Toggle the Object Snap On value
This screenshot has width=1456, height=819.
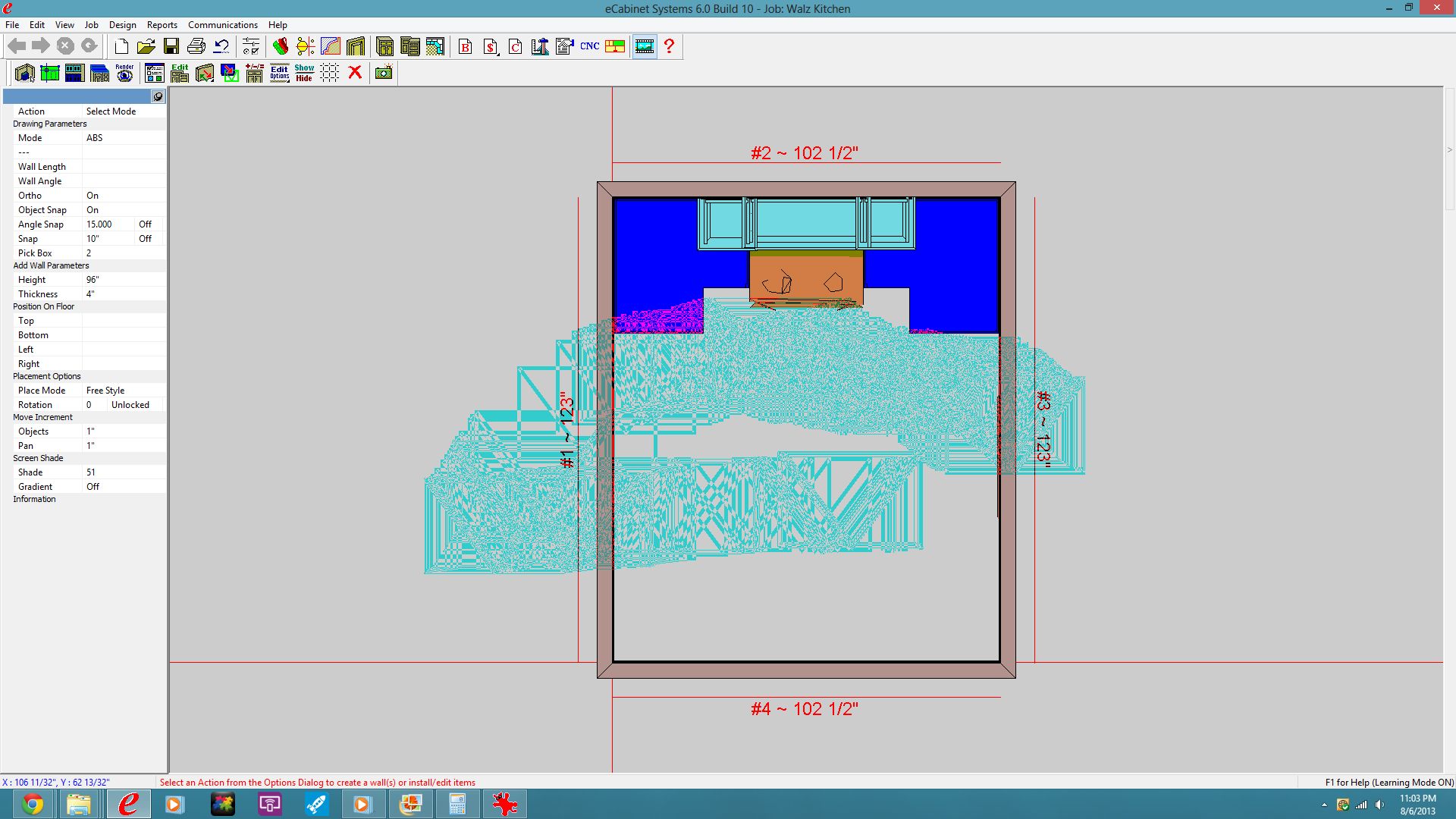93,210
